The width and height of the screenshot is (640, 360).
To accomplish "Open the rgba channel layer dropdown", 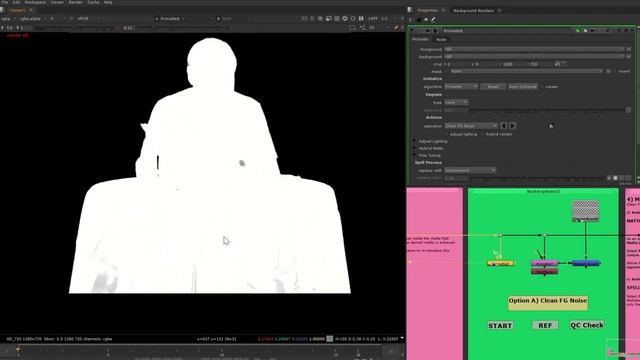I will click(9, 19).
